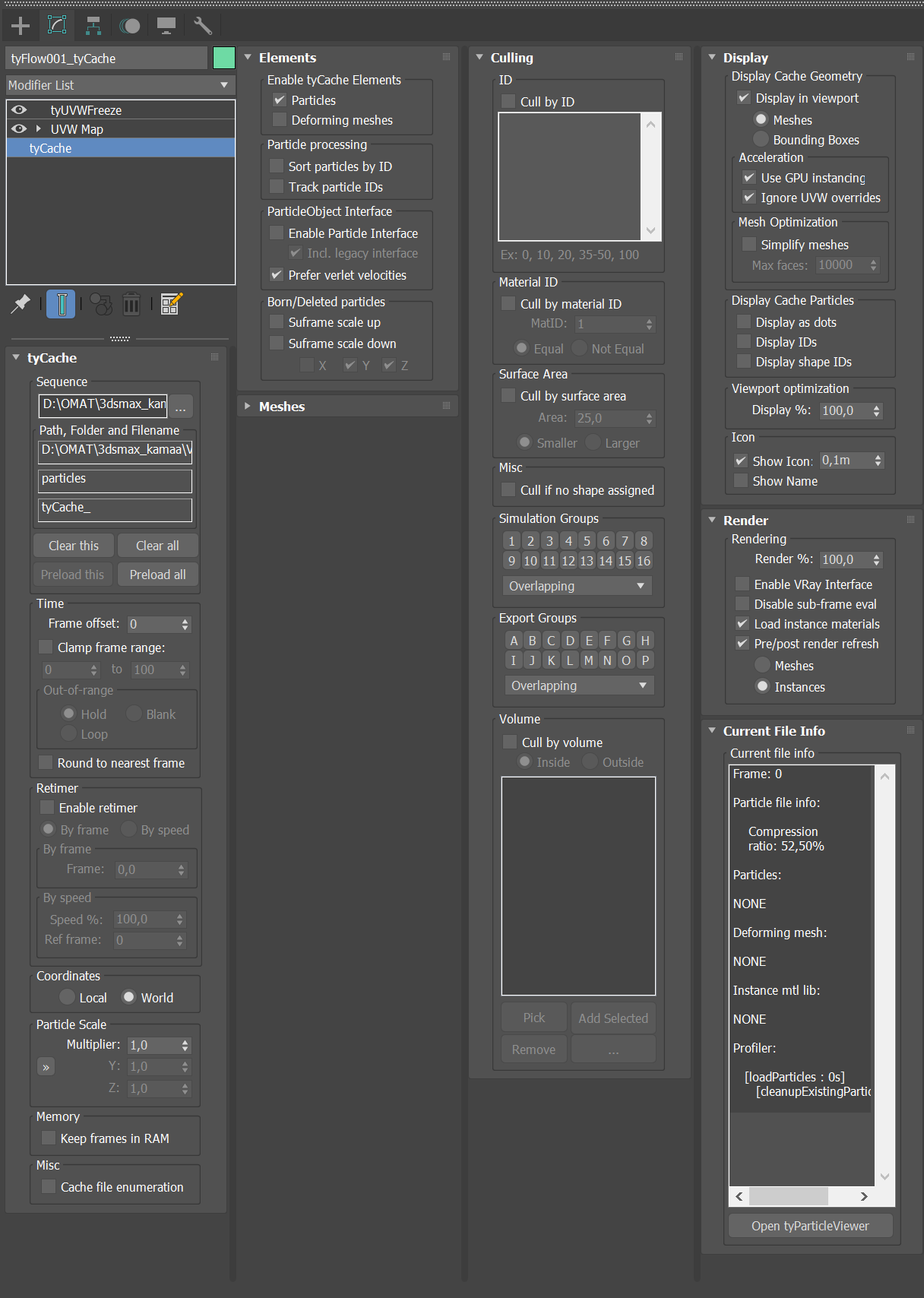
Task: Toggle UVW Map modifier eye icon
Action: [x=19, y=128]
